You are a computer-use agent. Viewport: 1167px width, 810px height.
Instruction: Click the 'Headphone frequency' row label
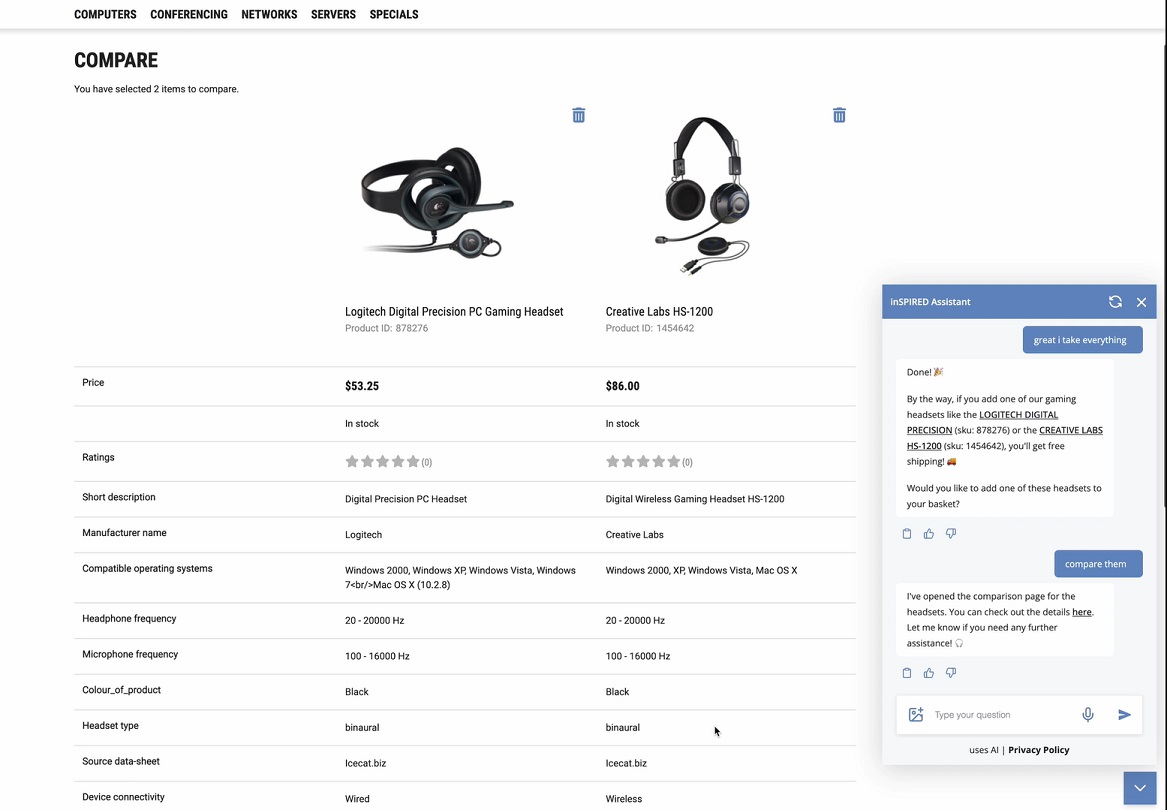click(129, 619)
